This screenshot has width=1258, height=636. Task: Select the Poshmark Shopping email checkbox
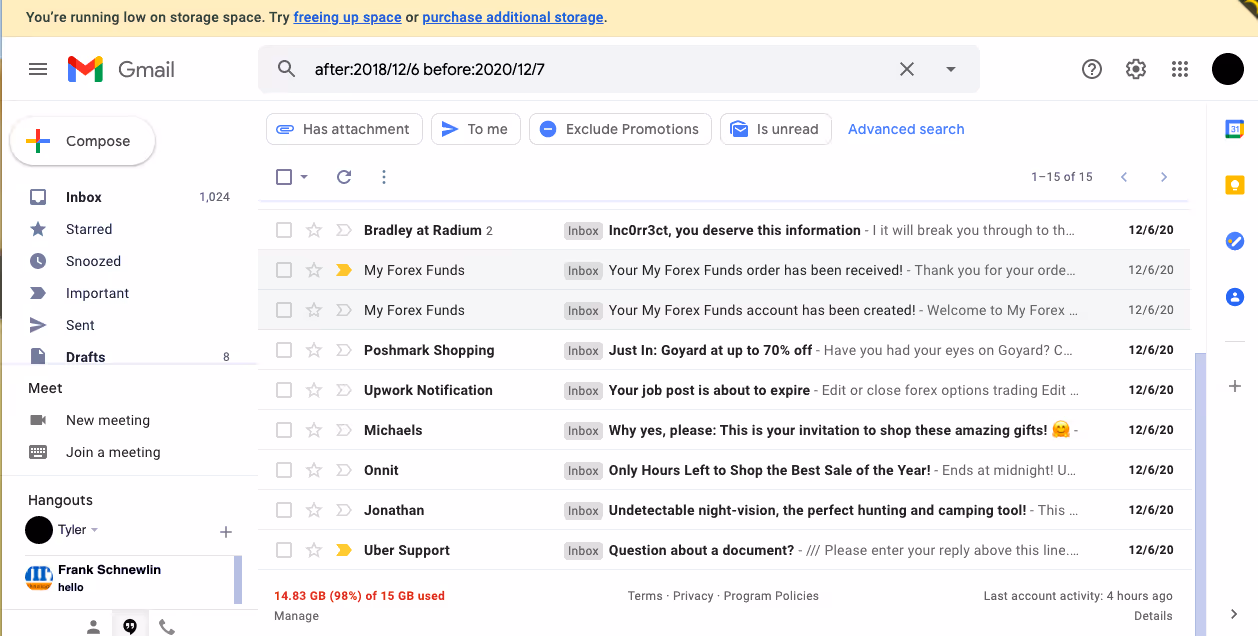point(284,350)
